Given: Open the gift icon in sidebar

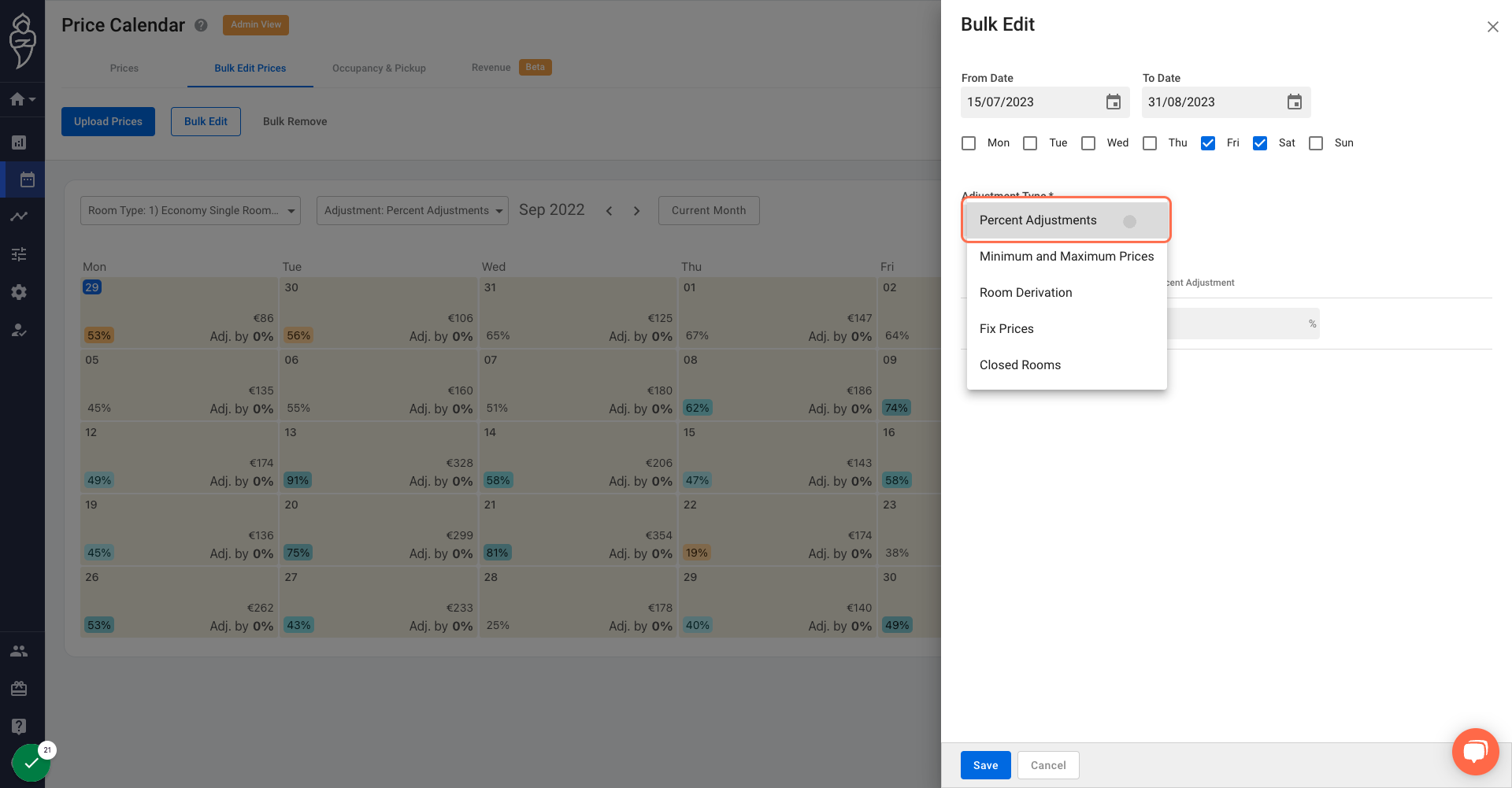Looking at the screenshot, I should pos(19,689).
